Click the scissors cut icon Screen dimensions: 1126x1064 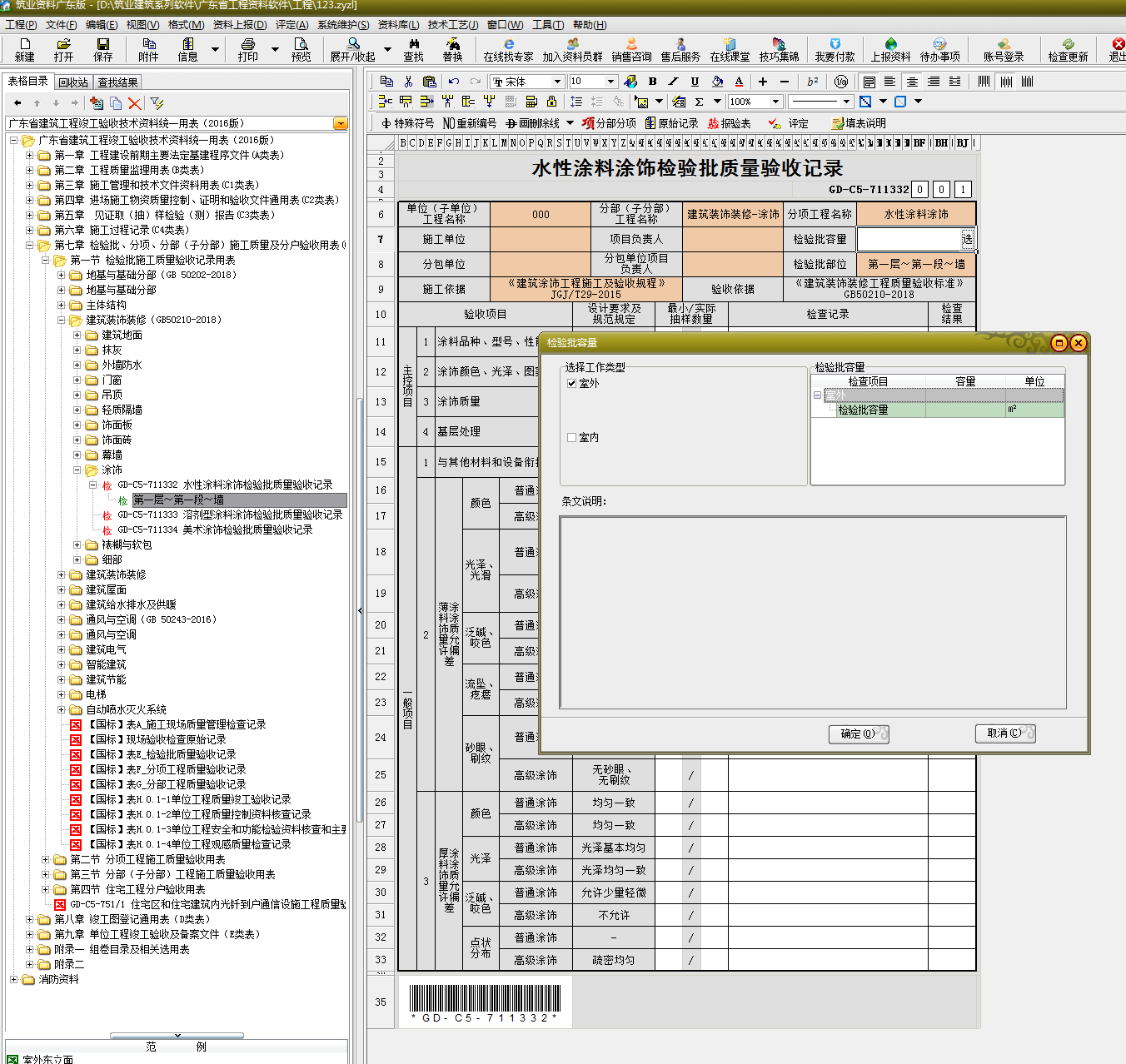408,81
